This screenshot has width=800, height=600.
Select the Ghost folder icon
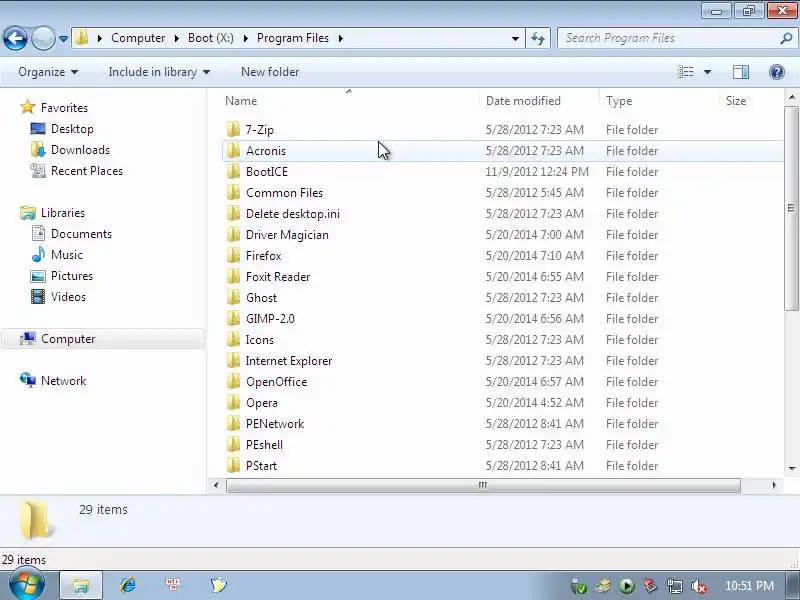tap(233, 297)
